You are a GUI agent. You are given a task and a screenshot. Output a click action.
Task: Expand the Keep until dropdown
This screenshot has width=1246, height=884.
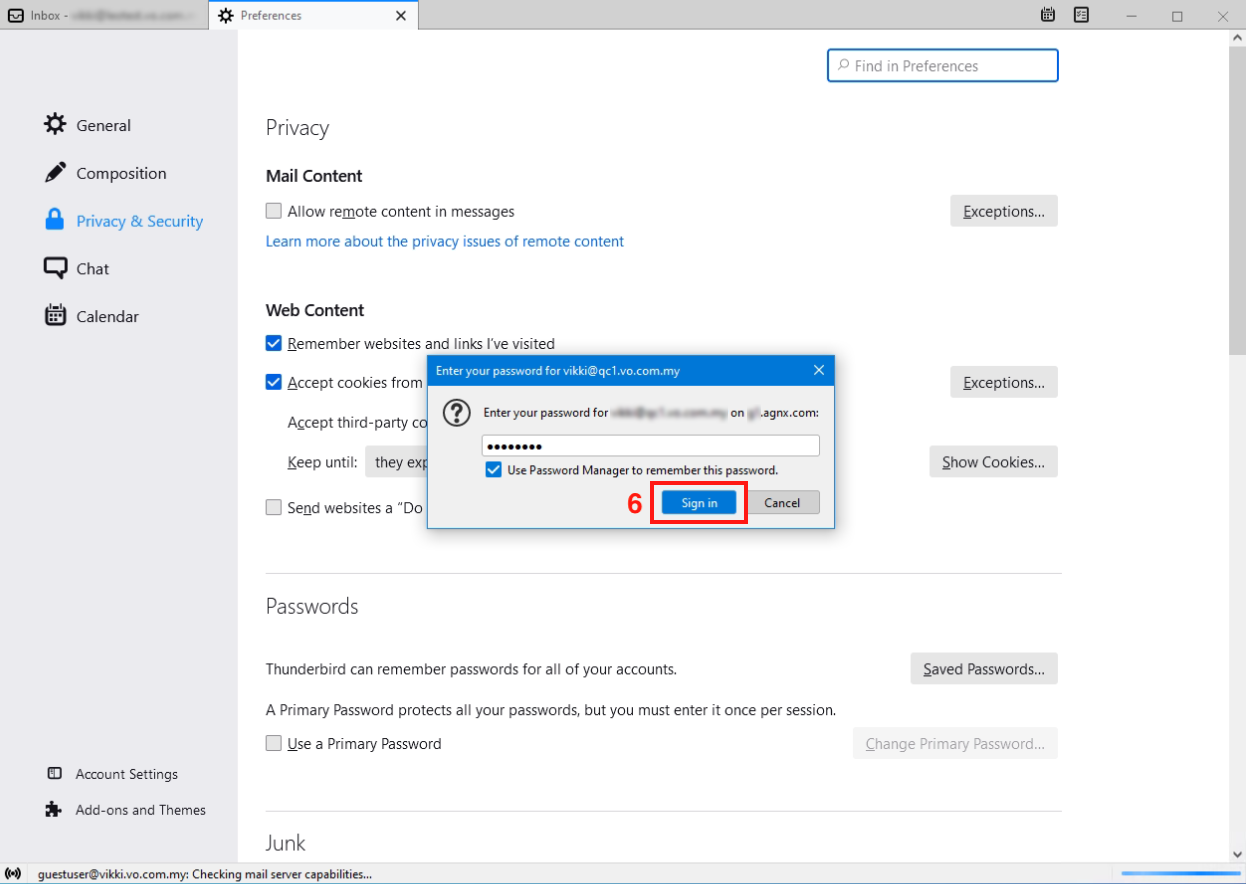pyautogui.click(x=397, y=462)
